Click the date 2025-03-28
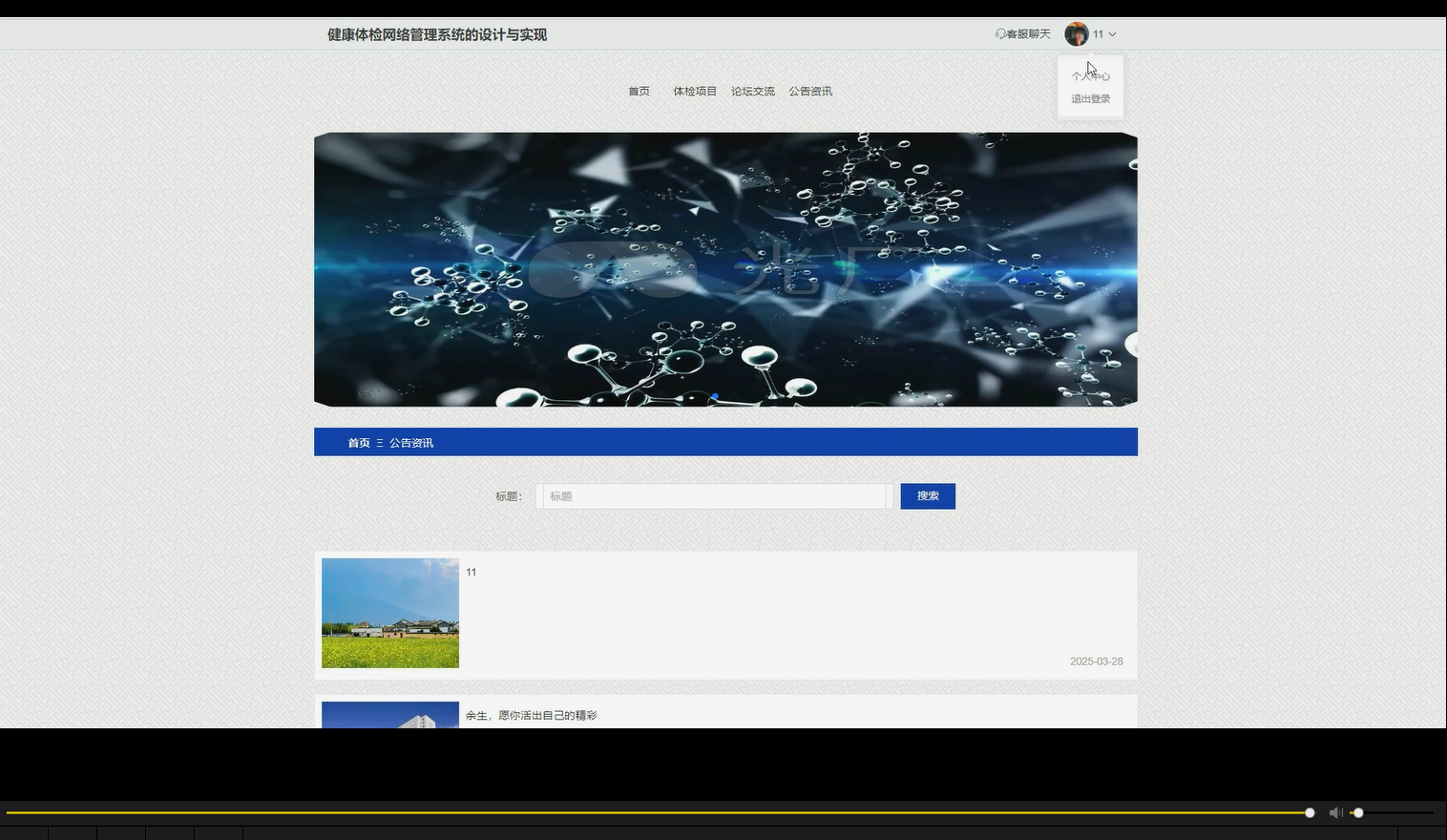The width and height of the screenshot is (1447, 840). tap(1096, 661)
